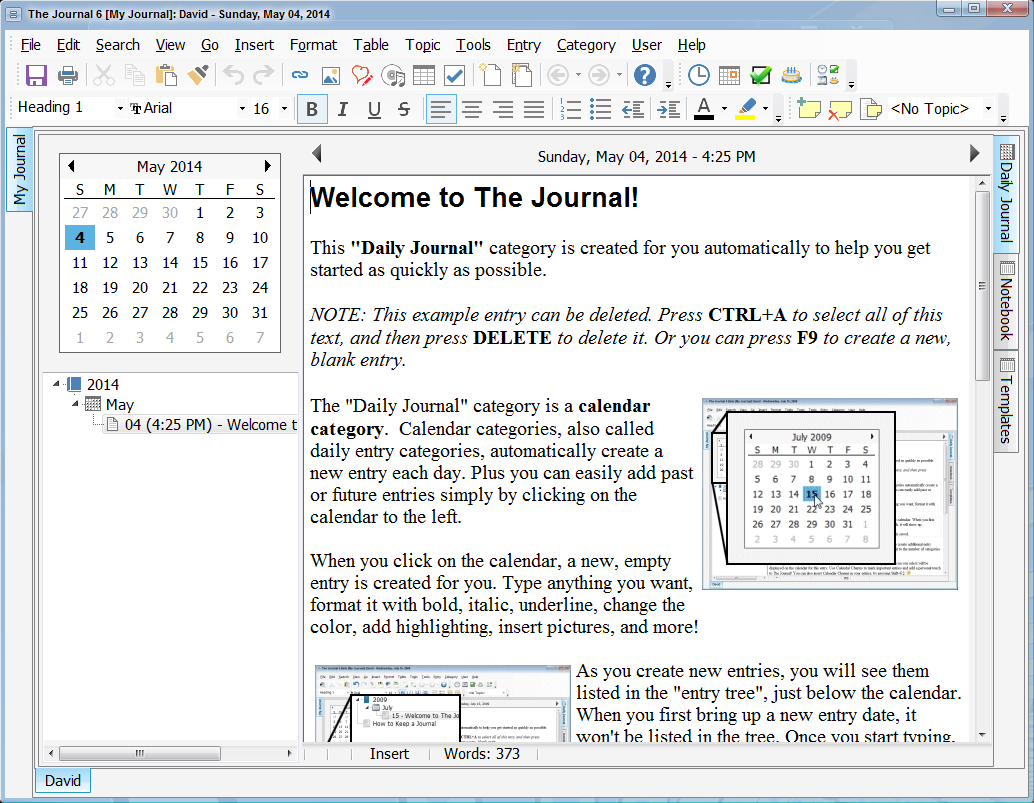Select the My Journal side tab
Image resolution: width=1034 pixels, height=803 pixels.
pos(20,169)
